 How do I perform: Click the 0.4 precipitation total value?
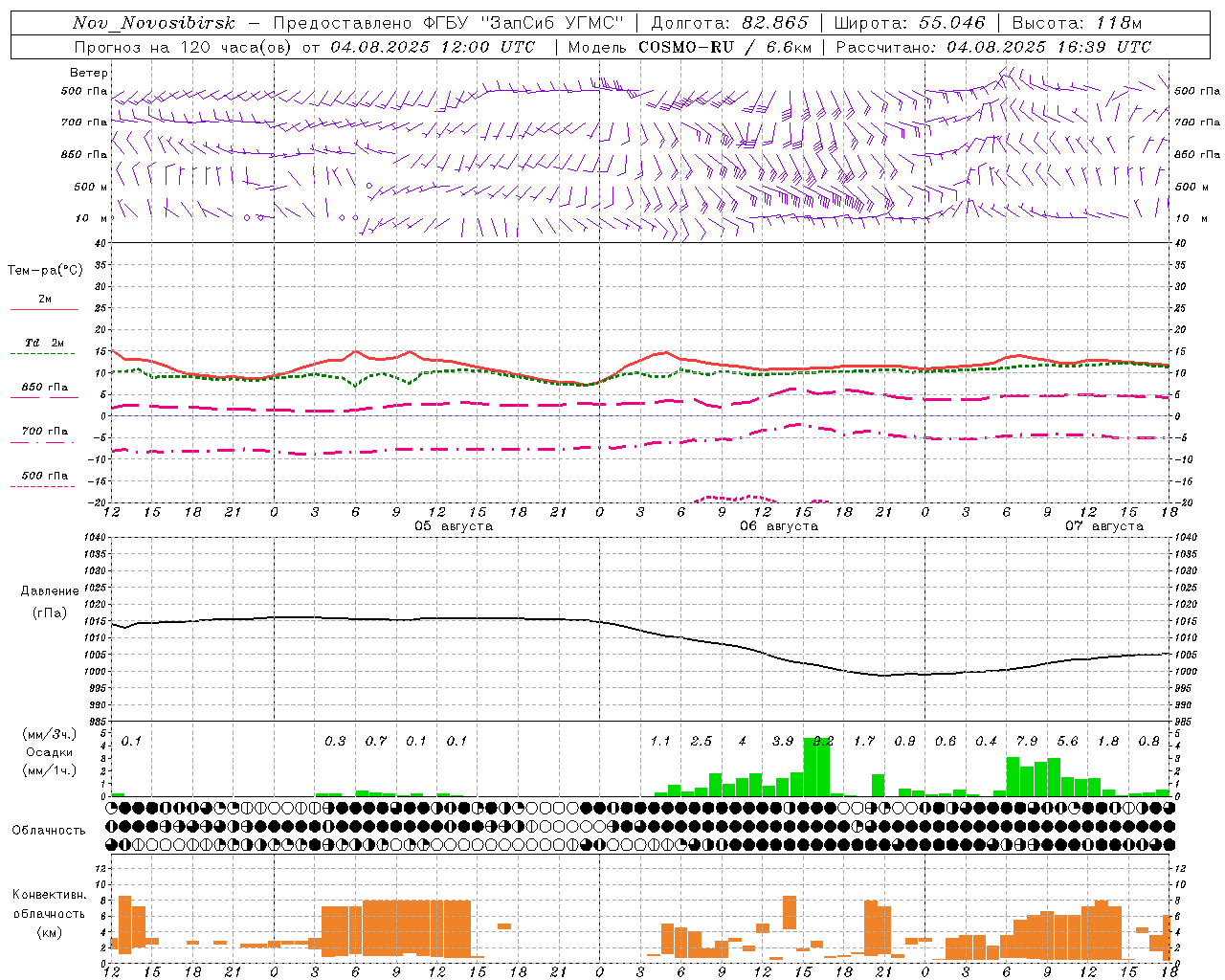986,742
